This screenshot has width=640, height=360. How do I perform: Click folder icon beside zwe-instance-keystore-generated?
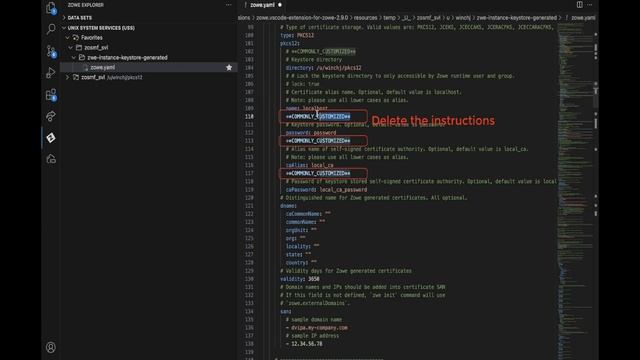pos(82,58)
